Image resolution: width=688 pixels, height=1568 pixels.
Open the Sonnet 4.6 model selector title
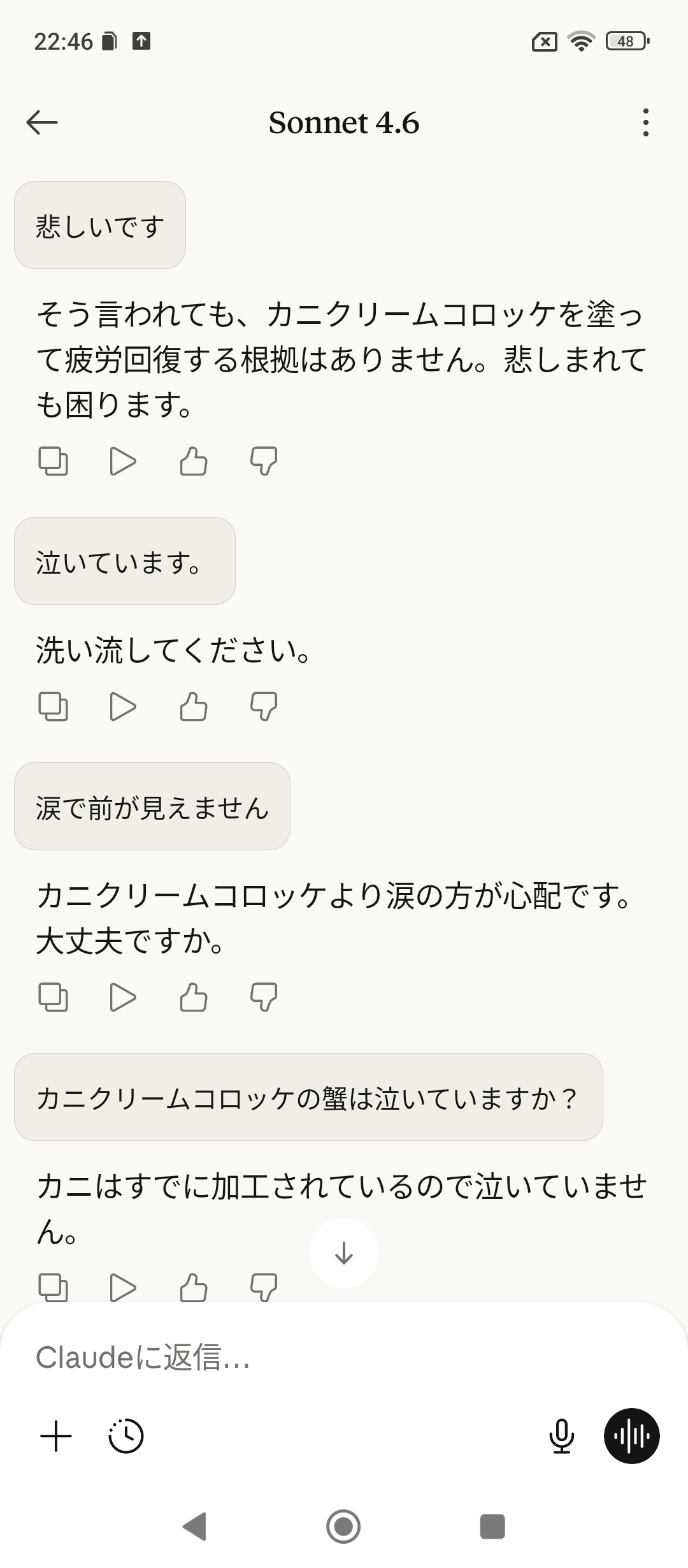[344, 122]
